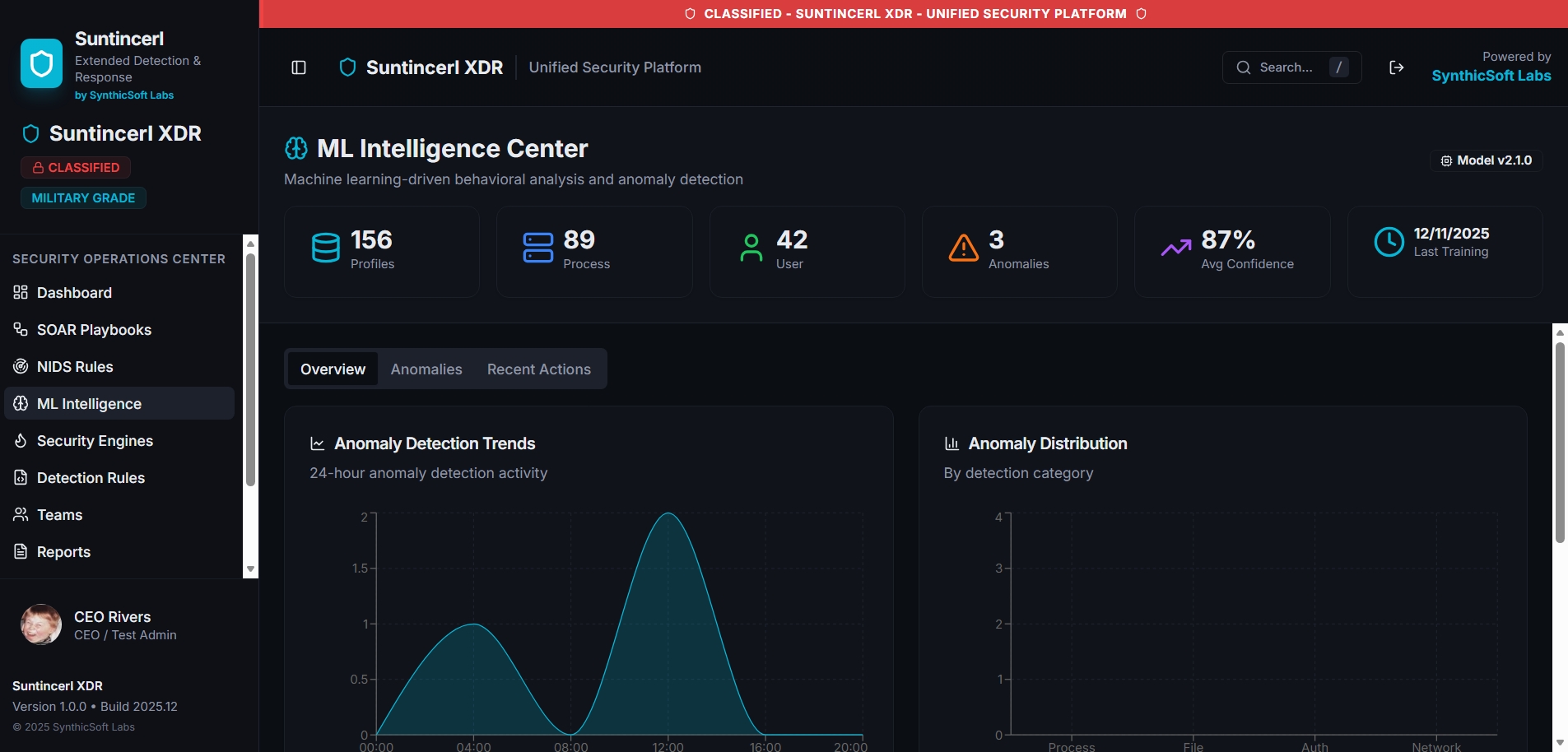Viewport: 1568px width, 752px height.
Task: Click the logout arrow icon
Action: click(1397, 67)
